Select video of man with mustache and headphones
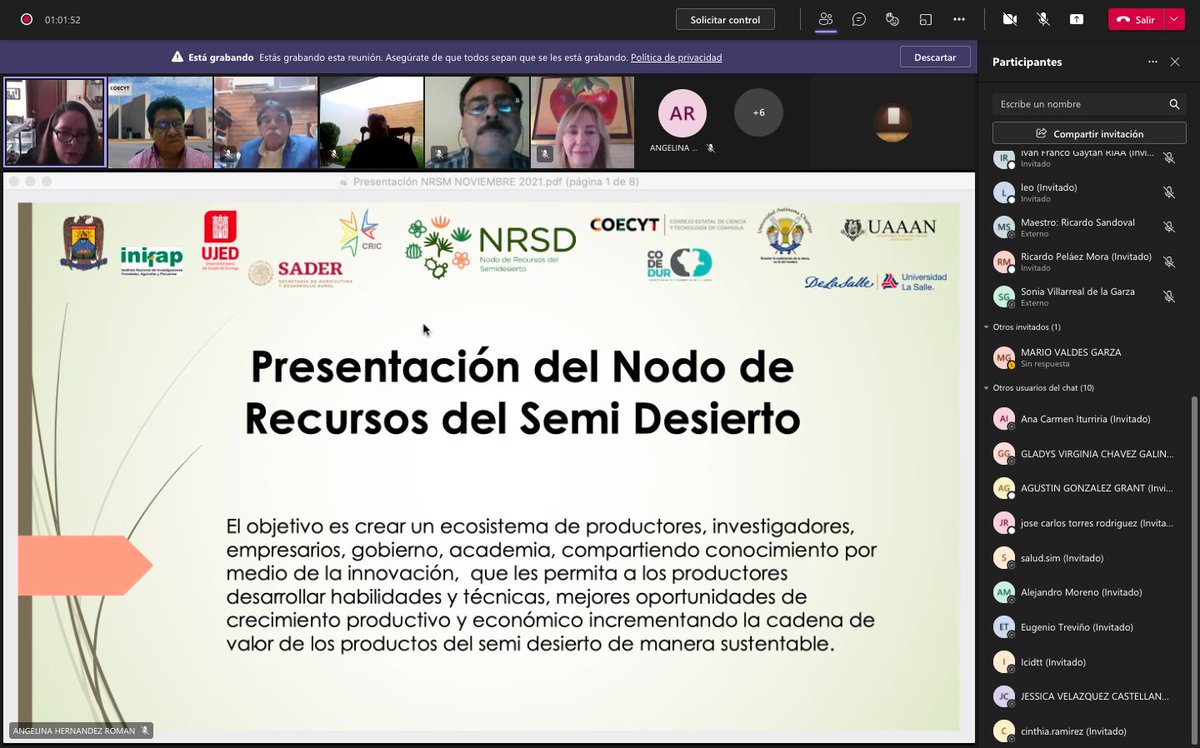Image resolution: width=1200 pixels, height=748 pixels. click(477, 122)
